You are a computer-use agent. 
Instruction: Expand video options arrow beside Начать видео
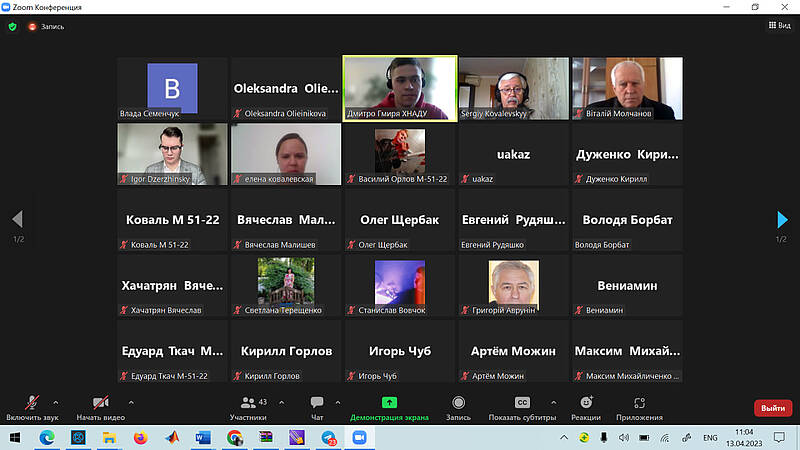point(131,401)
